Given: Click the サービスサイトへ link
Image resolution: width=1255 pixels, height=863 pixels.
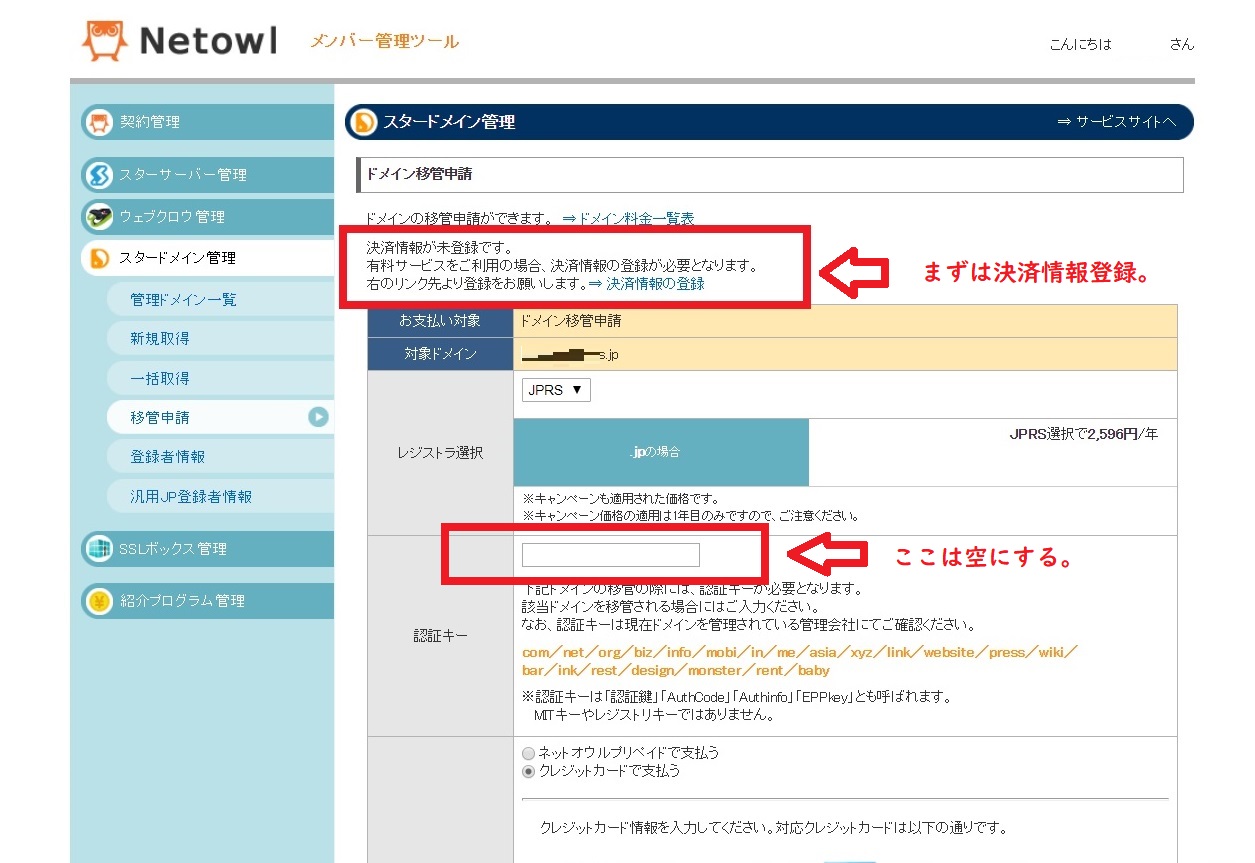Looking at the screenshot, I should tap(1116, 122).
